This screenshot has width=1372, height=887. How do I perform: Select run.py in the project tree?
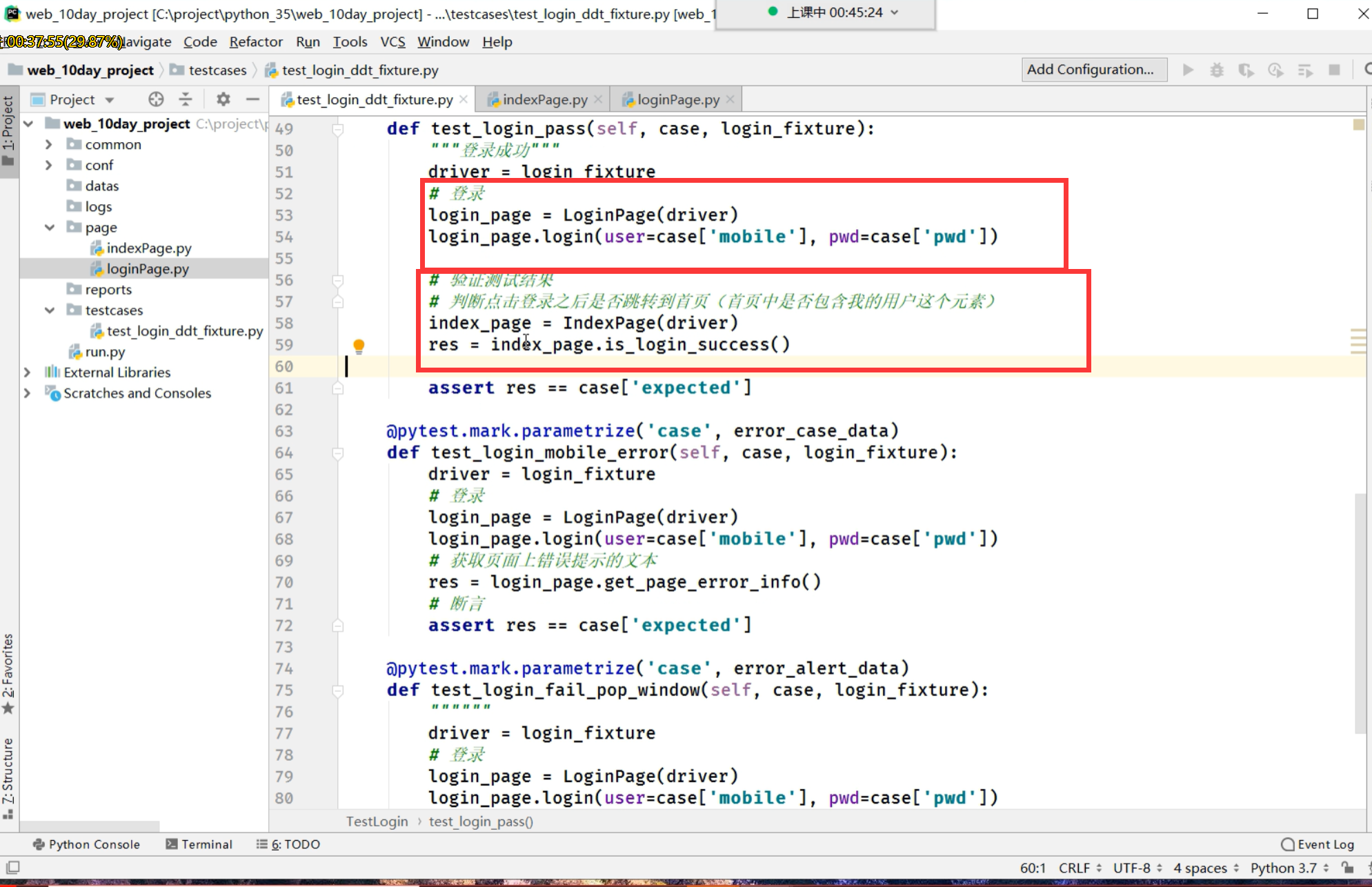point(105,352)
